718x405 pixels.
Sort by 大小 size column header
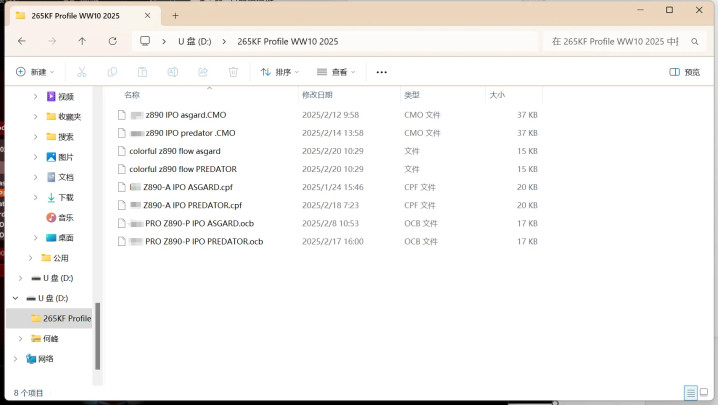pyautogui.click(x=497, y=95)
